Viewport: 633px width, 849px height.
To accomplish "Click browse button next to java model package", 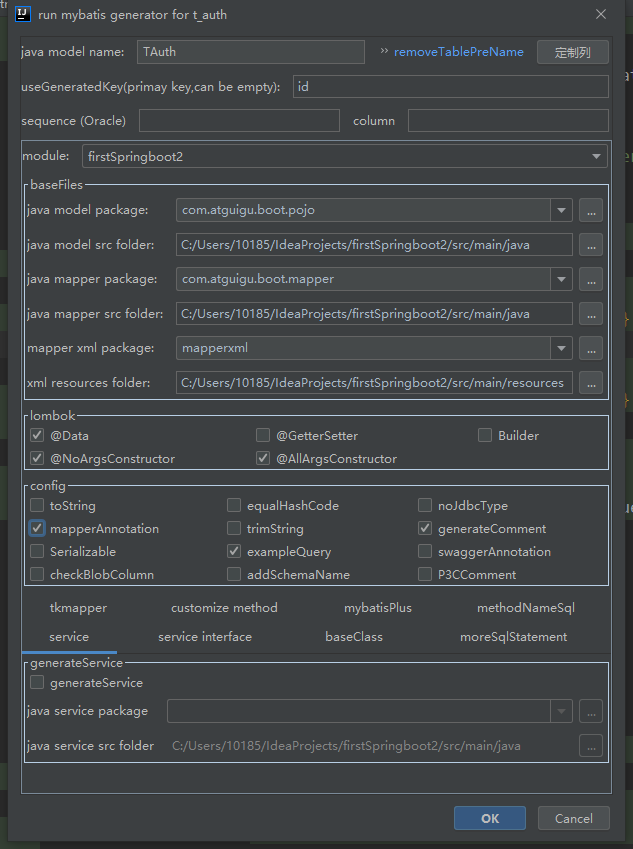I will click(591, 210).
